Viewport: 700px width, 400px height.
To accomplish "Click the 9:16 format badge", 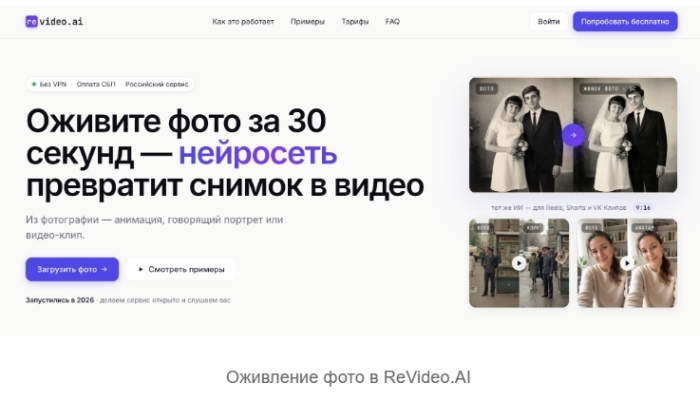I will click(643, 208).
